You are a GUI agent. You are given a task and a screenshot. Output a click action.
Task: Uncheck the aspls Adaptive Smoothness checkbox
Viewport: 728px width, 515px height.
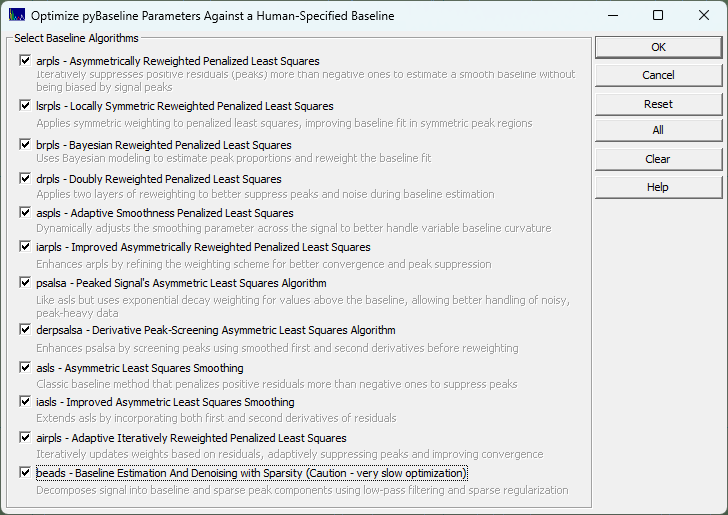[x=25, y=212]
